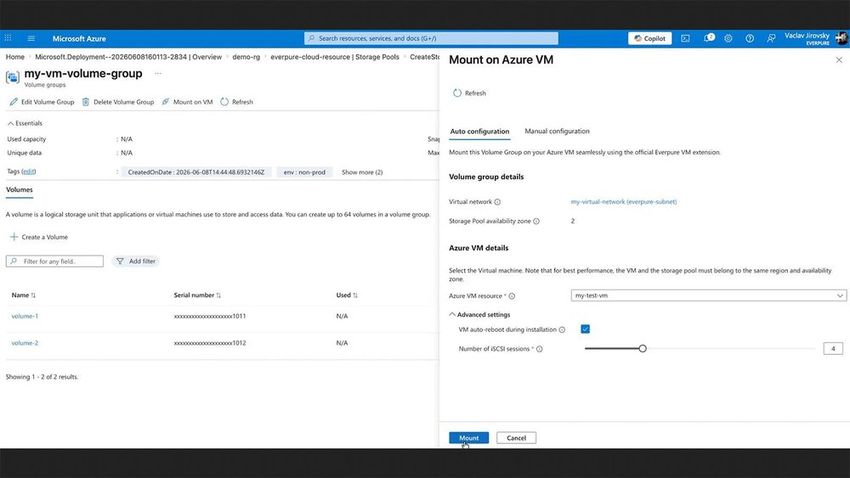This screenshot has width=850, height=478.
Task: Click Edit Volume Group
Action: click(42, 102)
